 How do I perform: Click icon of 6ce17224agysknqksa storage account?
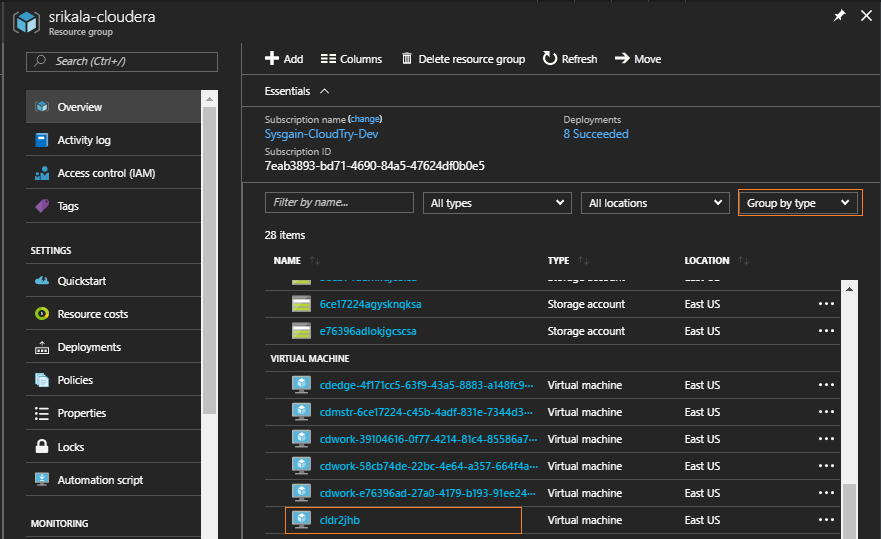point(302,304)
